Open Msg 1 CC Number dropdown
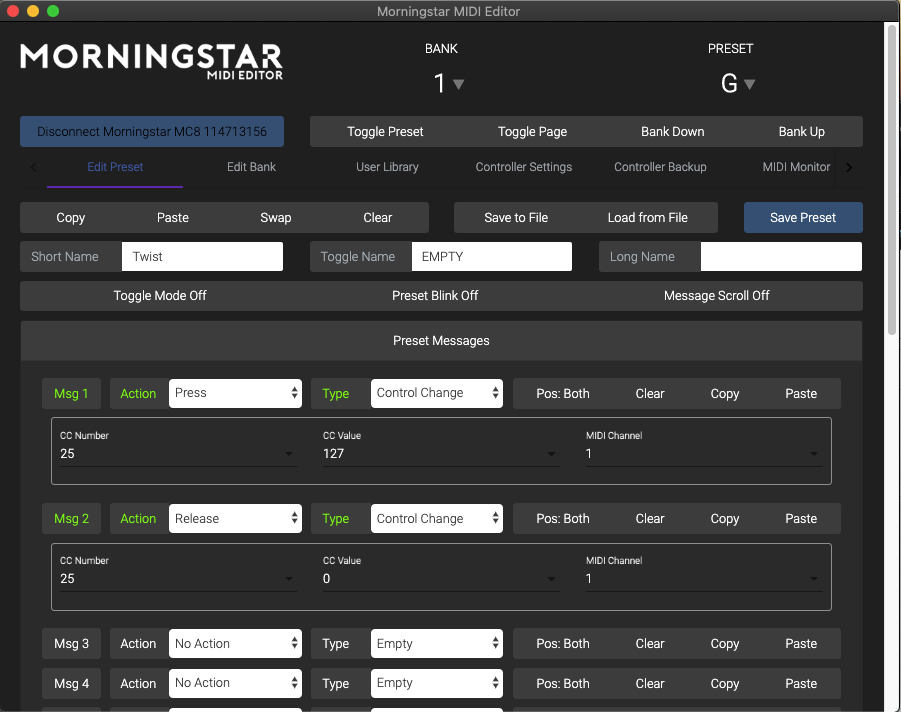The width and height of the screenshot is (901, 712). [178, 453]
